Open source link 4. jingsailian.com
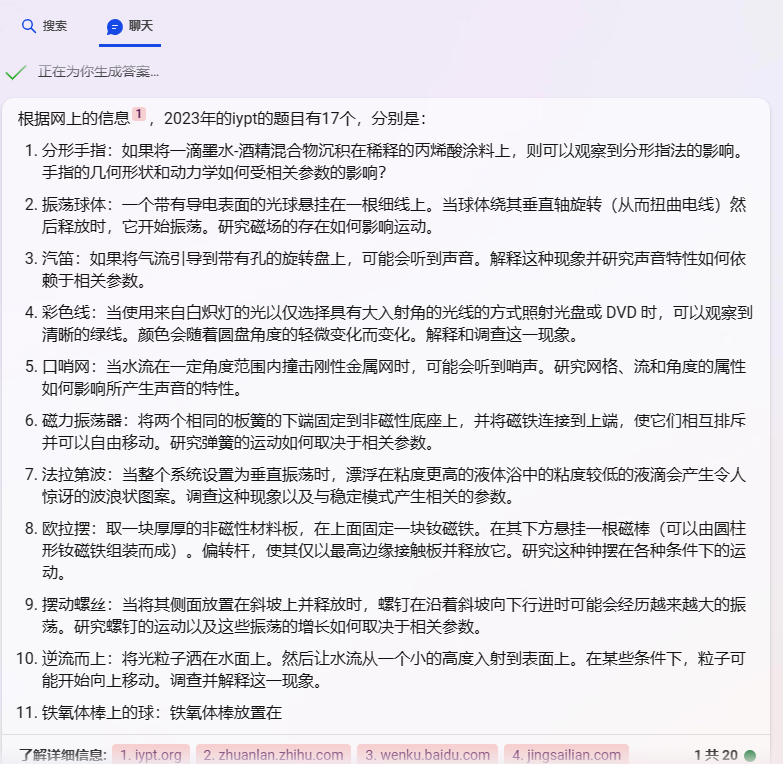Screen dimensions: 783x764 (x=566, y=754)
